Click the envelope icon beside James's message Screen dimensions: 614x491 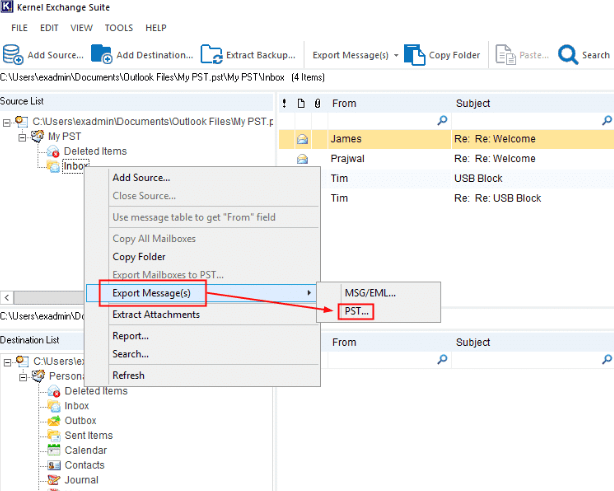[x=301, y=139]
